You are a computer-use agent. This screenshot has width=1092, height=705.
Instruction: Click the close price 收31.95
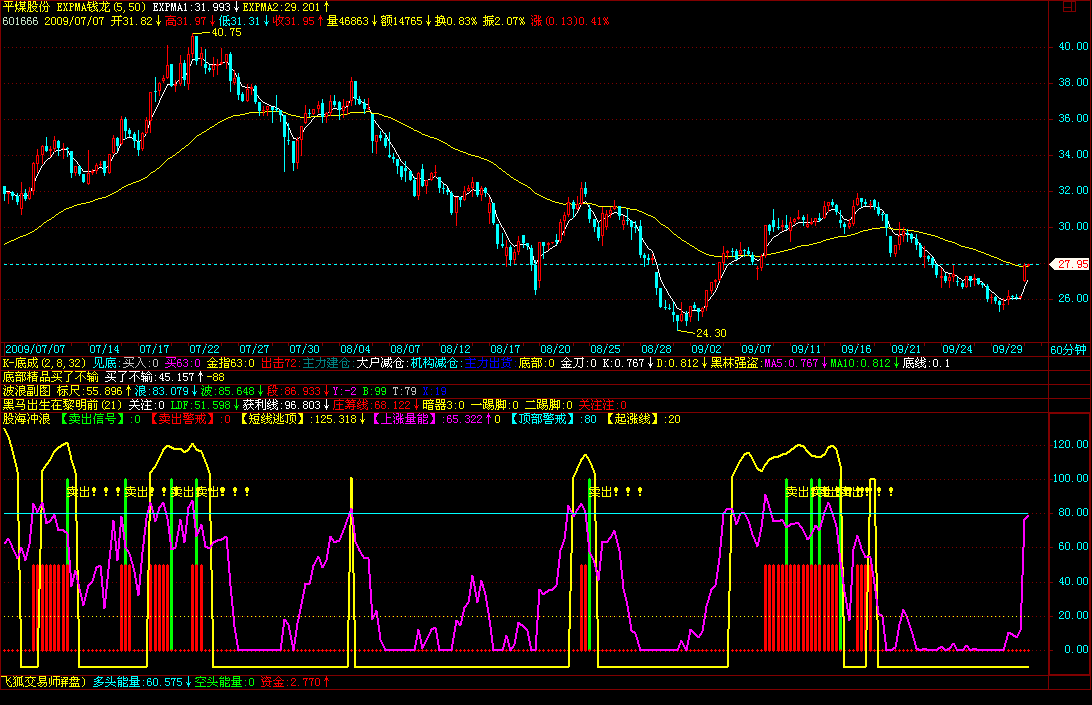(x=293, y=21)
